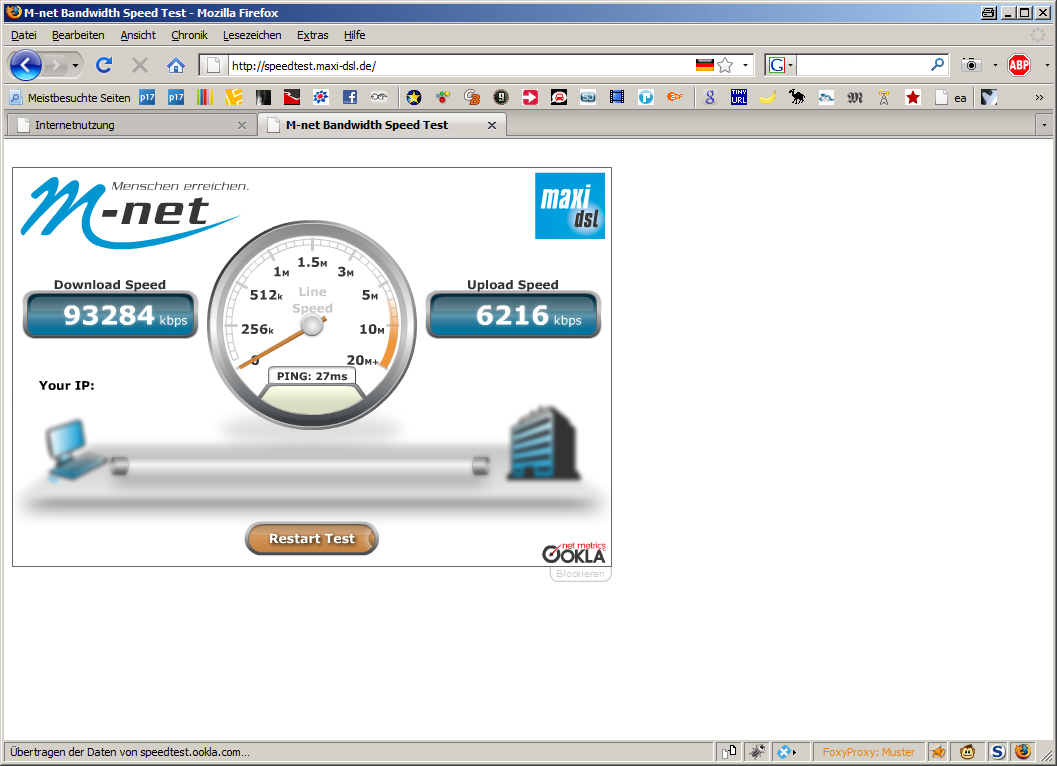The image size is (1057, 766).
Task: Open the camel bookmark icon
Action: click(x=797, y=97)
